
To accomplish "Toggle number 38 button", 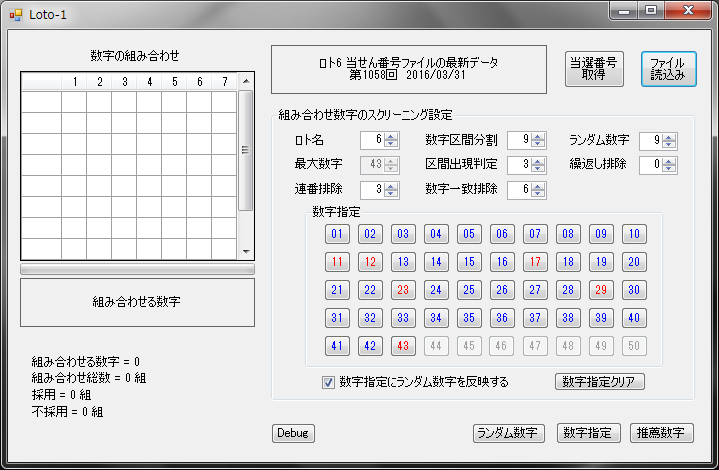I will point(568,318).
